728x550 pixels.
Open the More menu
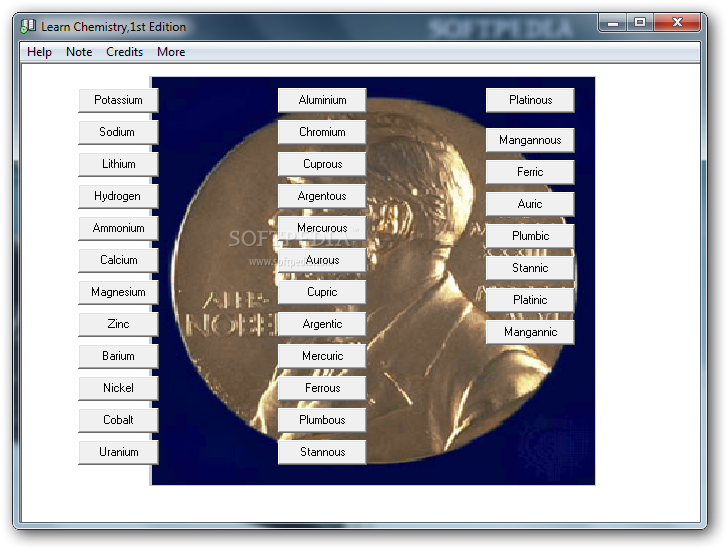171,52
